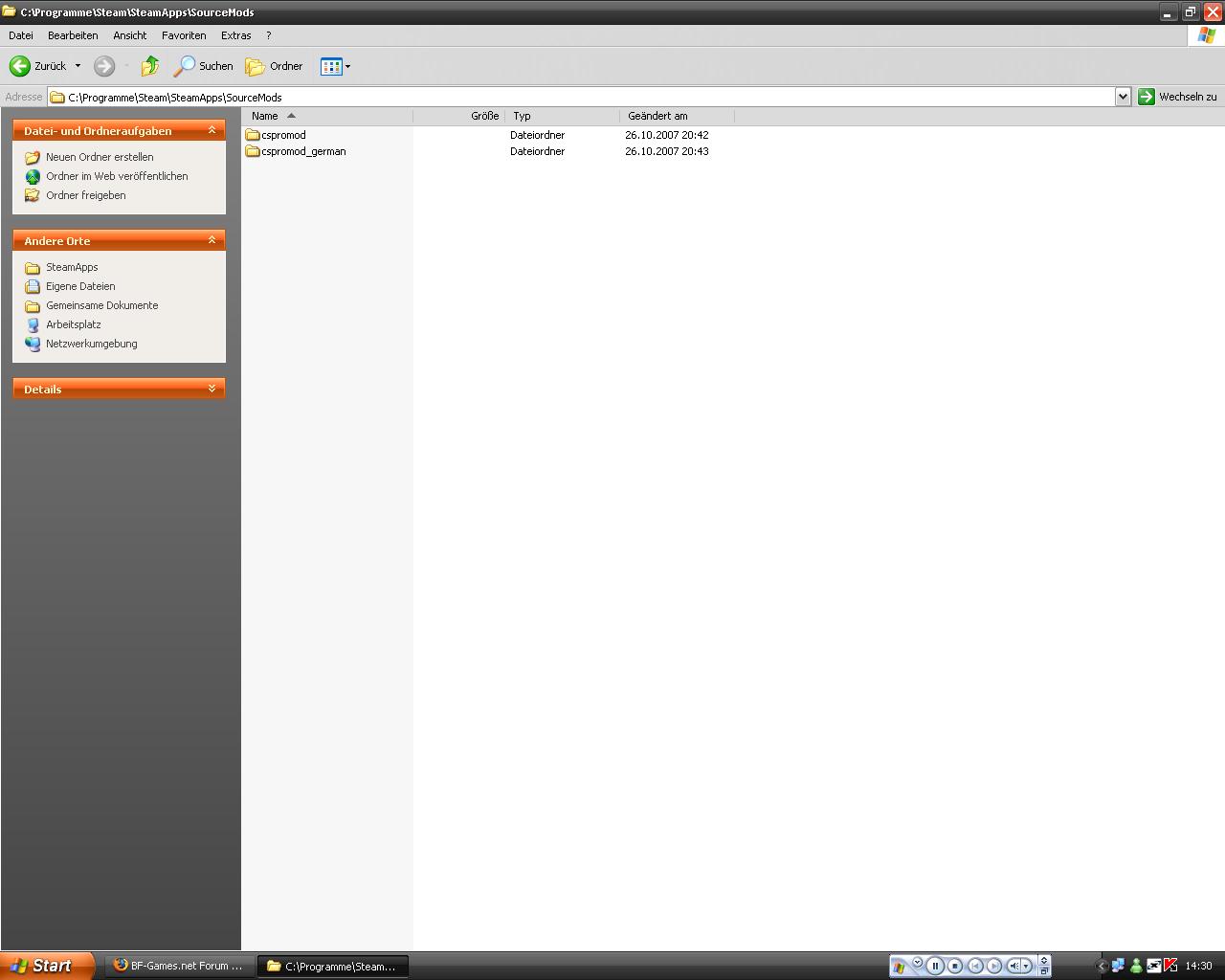Switch to BF-Games.net Forum taskbar window
This screenshot has width=1225, height=980.
pyautogui.click(x=178, y=966)
